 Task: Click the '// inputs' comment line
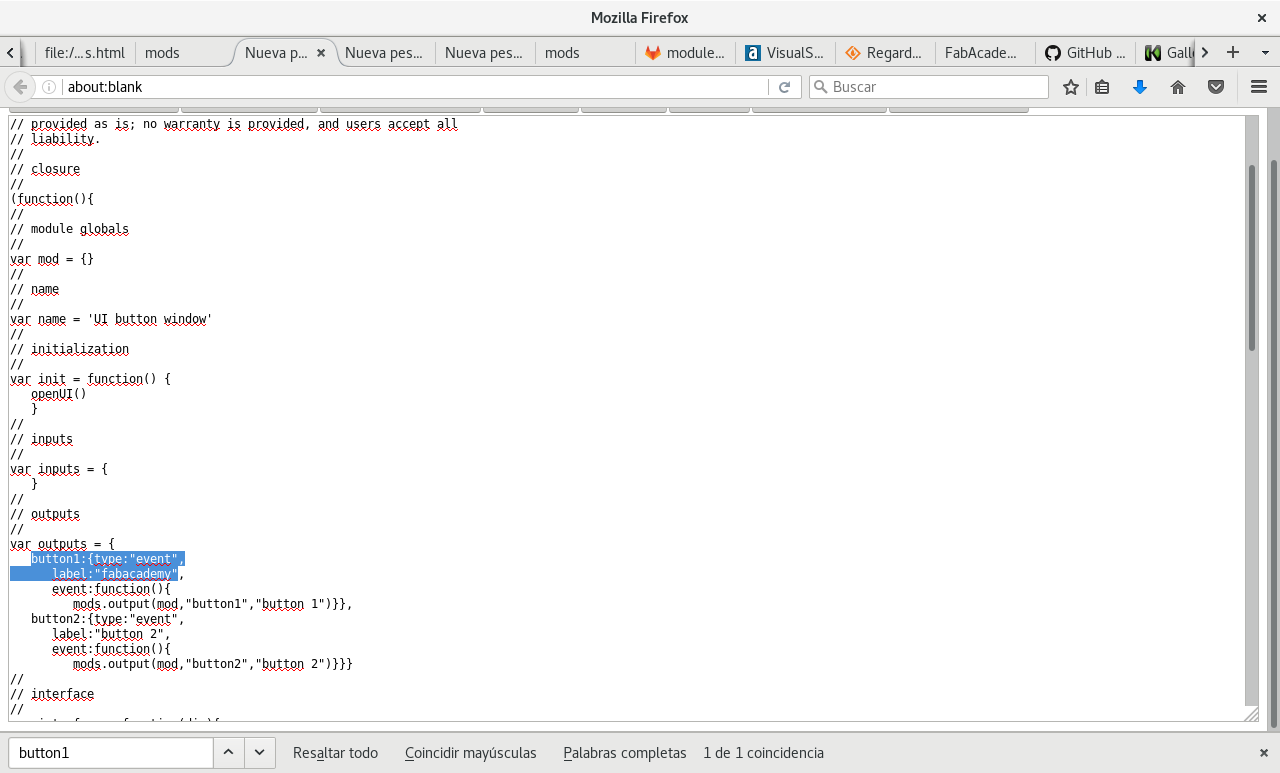42,439
